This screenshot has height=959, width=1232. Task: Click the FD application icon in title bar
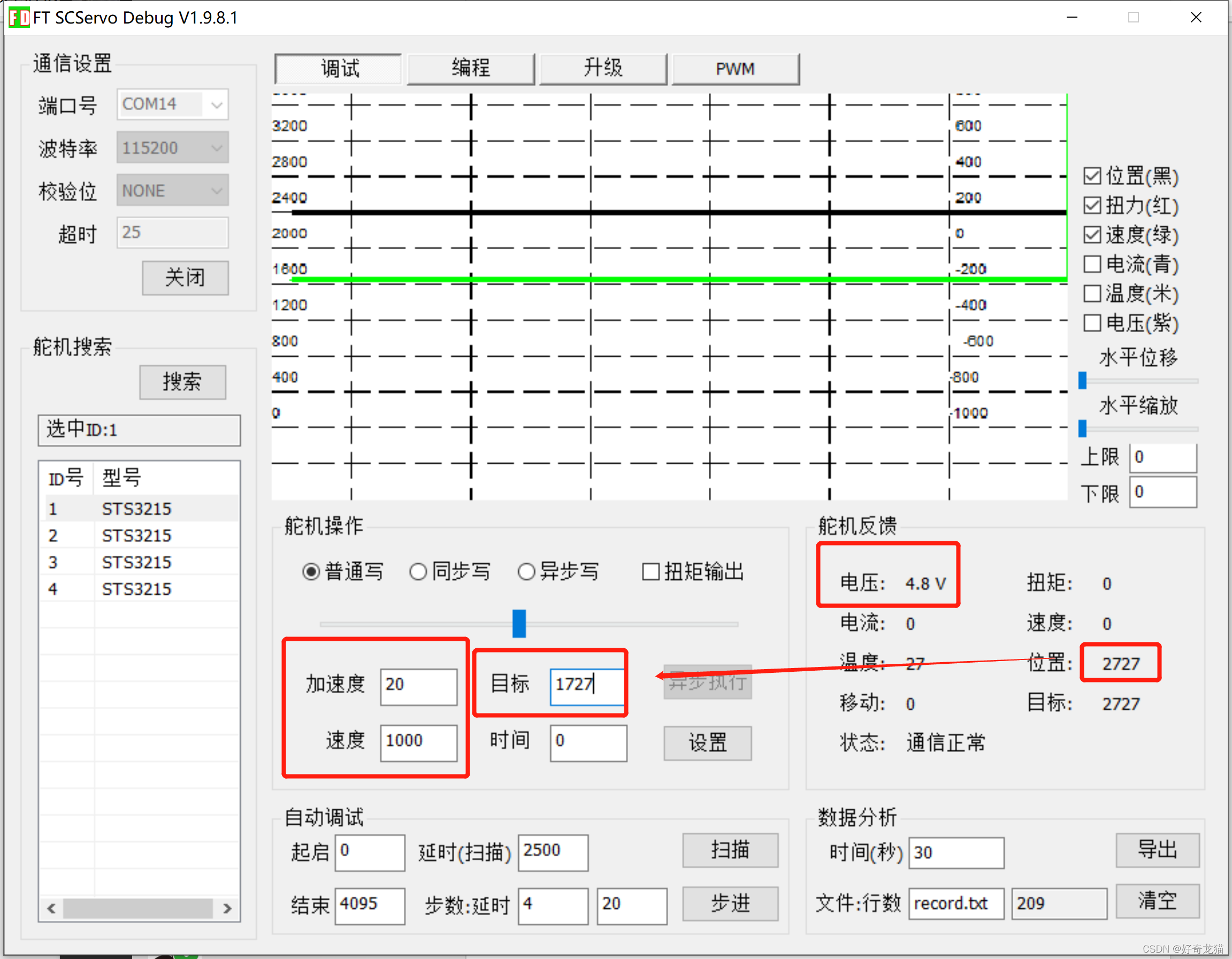click(x=19, y=18)
